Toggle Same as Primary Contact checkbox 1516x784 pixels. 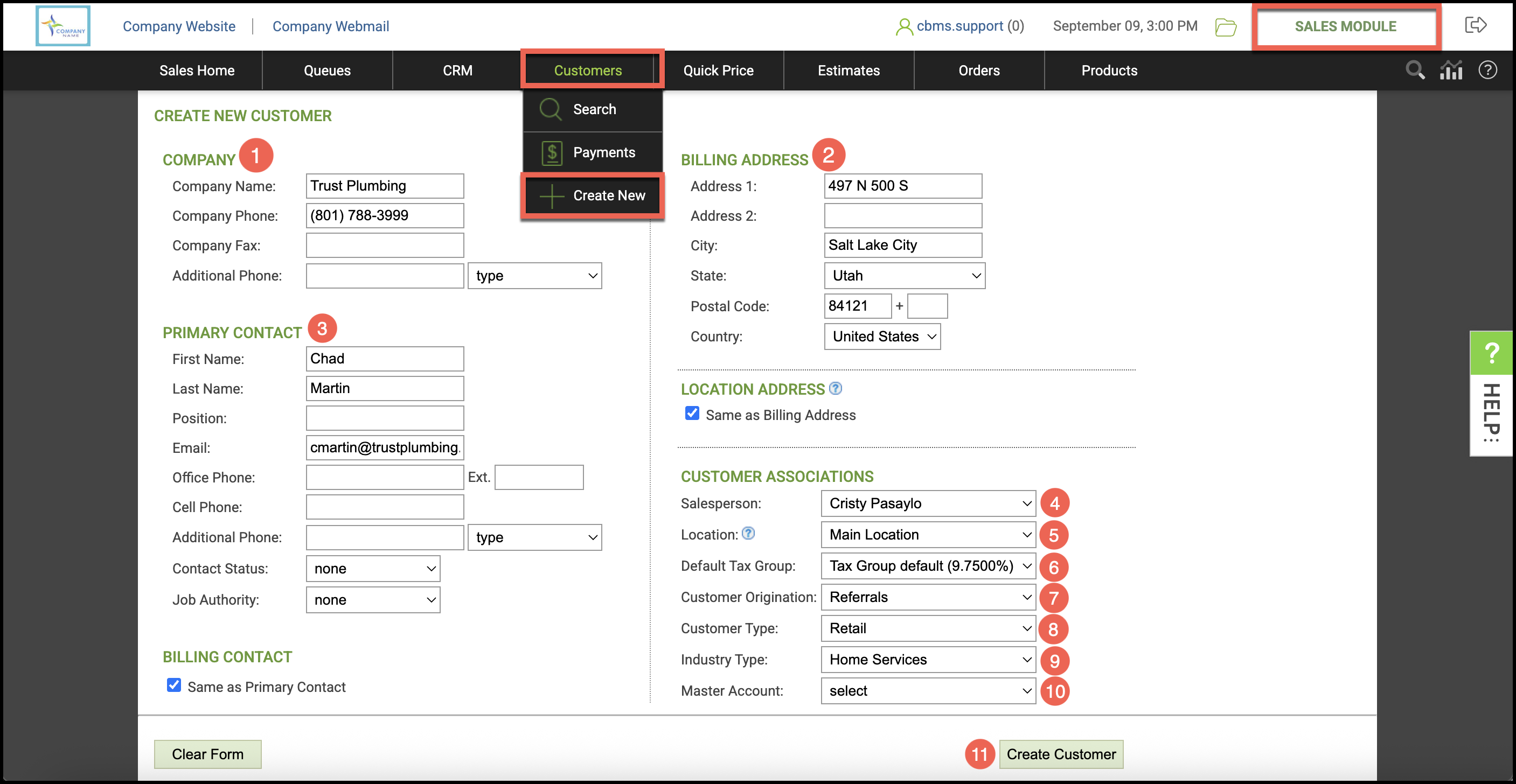pyautogui.click(x=173, y=685)
